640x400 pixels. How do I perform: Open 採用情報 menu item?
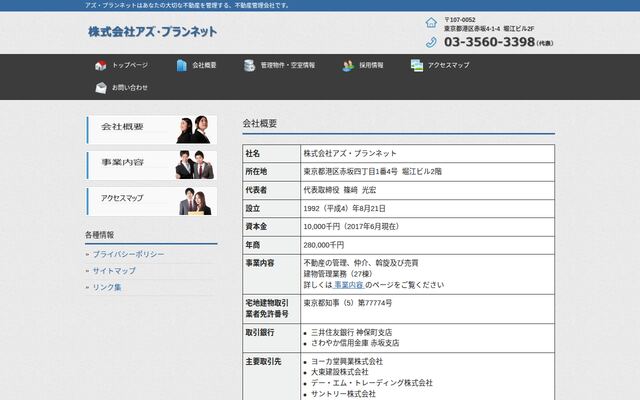click(371, 65)
